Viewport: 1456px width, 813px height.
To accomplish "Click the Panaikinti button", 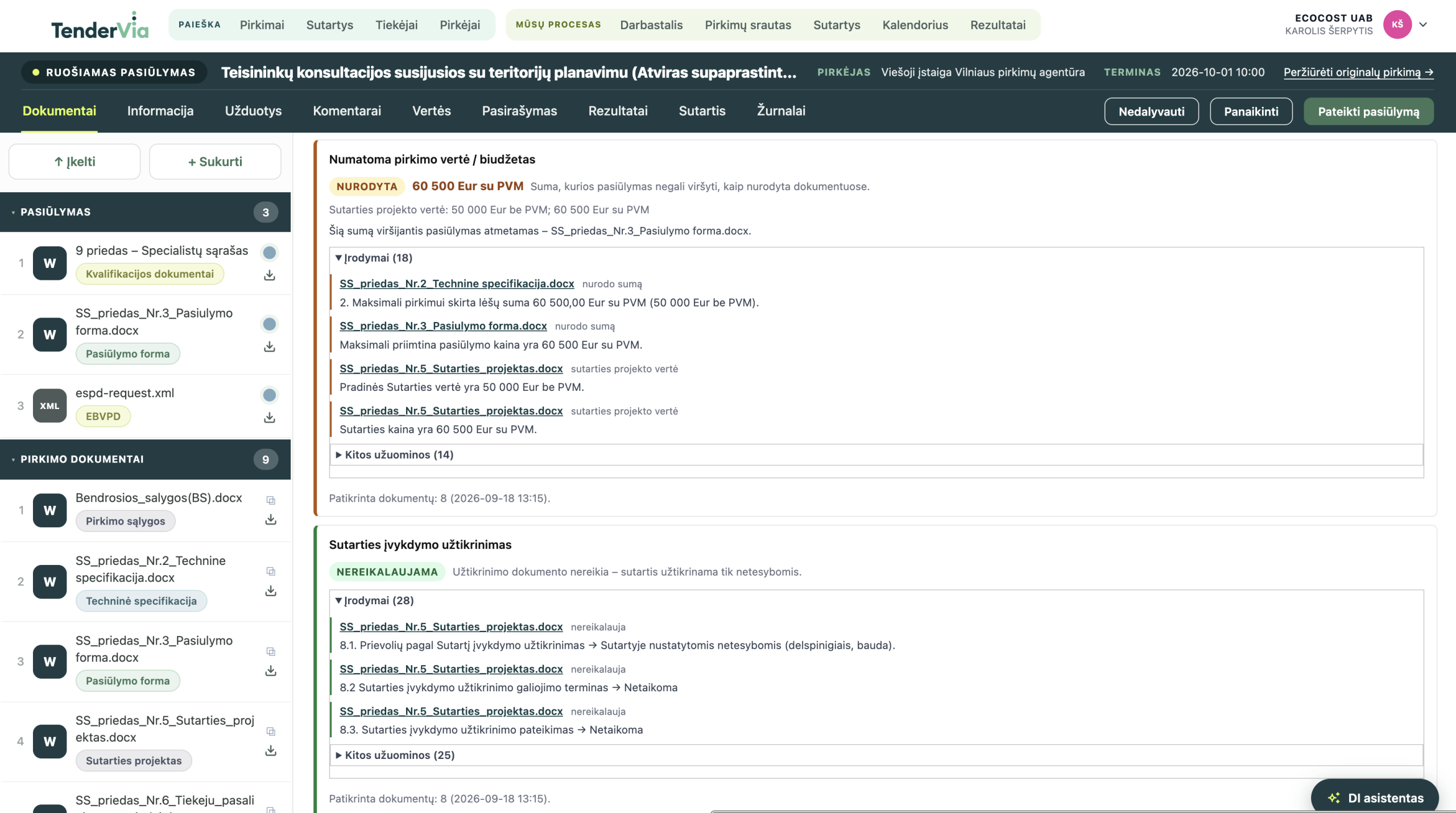I will click(x=1251, y=112).
